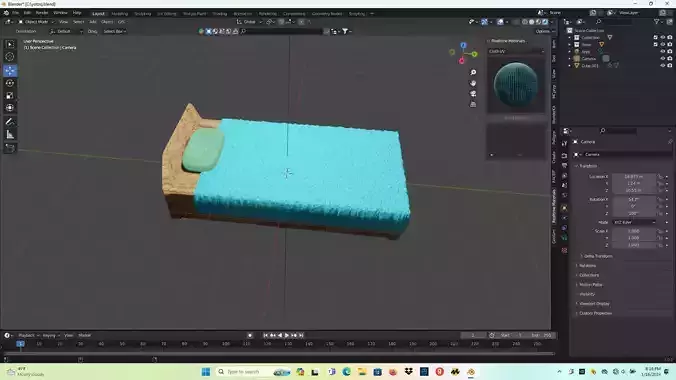Select the Cursor tool in left toolbar
676x380 pixels.
click(10, 57)
